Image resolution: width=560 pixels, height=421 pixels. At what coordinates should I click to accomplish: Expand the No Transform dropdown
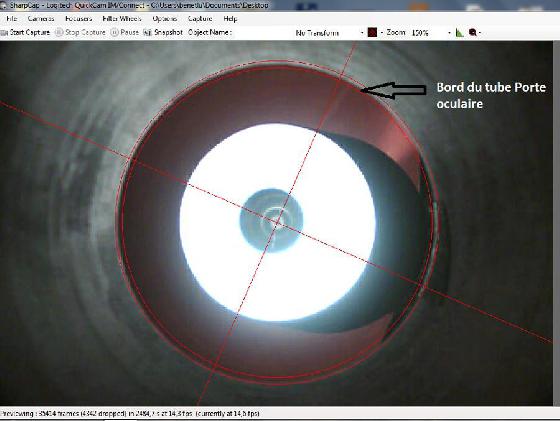(x=362, y=33)
